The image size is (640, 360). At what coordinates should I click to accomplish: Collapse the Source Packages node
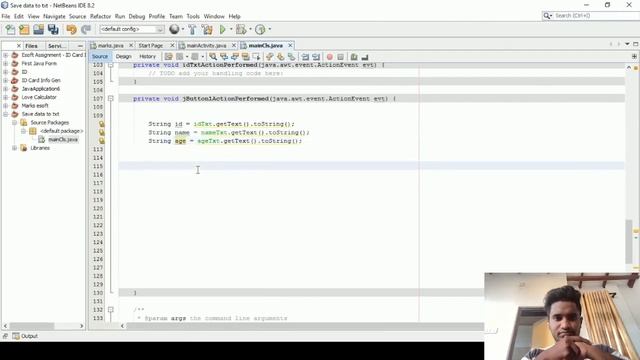point(15,122)
